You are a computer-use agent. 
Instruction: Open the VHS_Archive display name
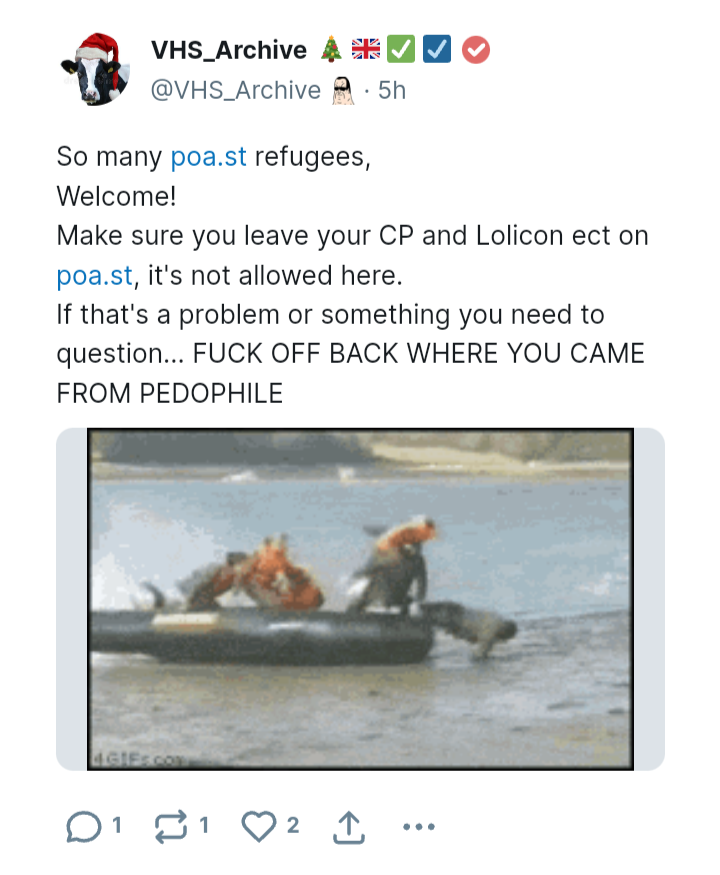[x=229, y=50]
